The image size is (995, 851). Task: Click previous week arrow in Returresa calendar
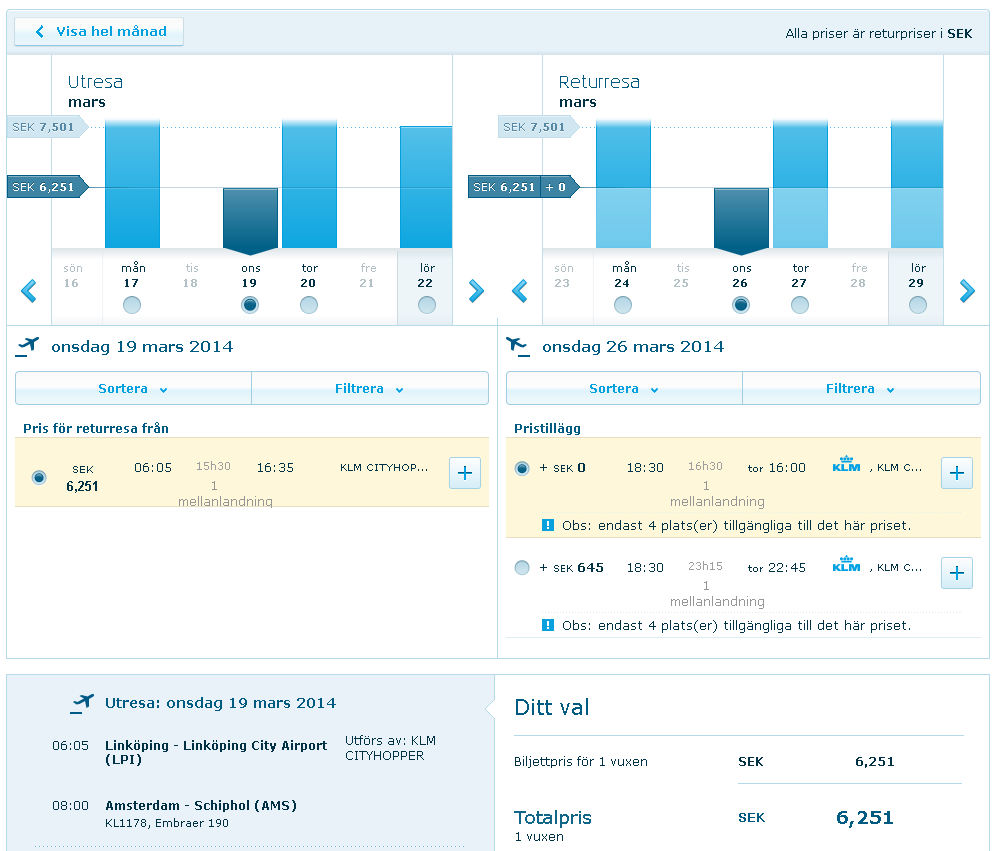click(x=519, y=291)
